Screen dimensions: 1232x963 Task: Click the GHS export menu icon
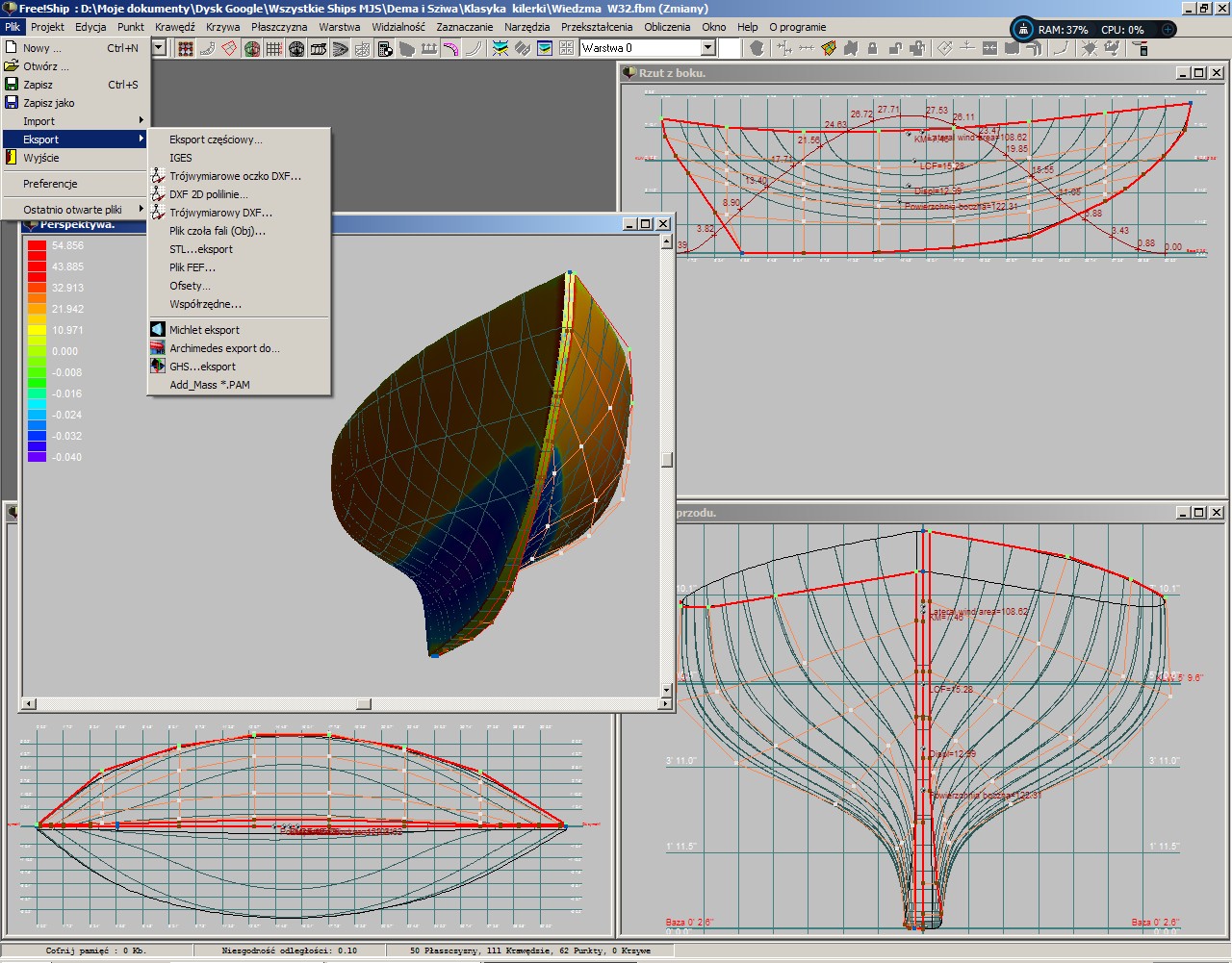[158, 367]
